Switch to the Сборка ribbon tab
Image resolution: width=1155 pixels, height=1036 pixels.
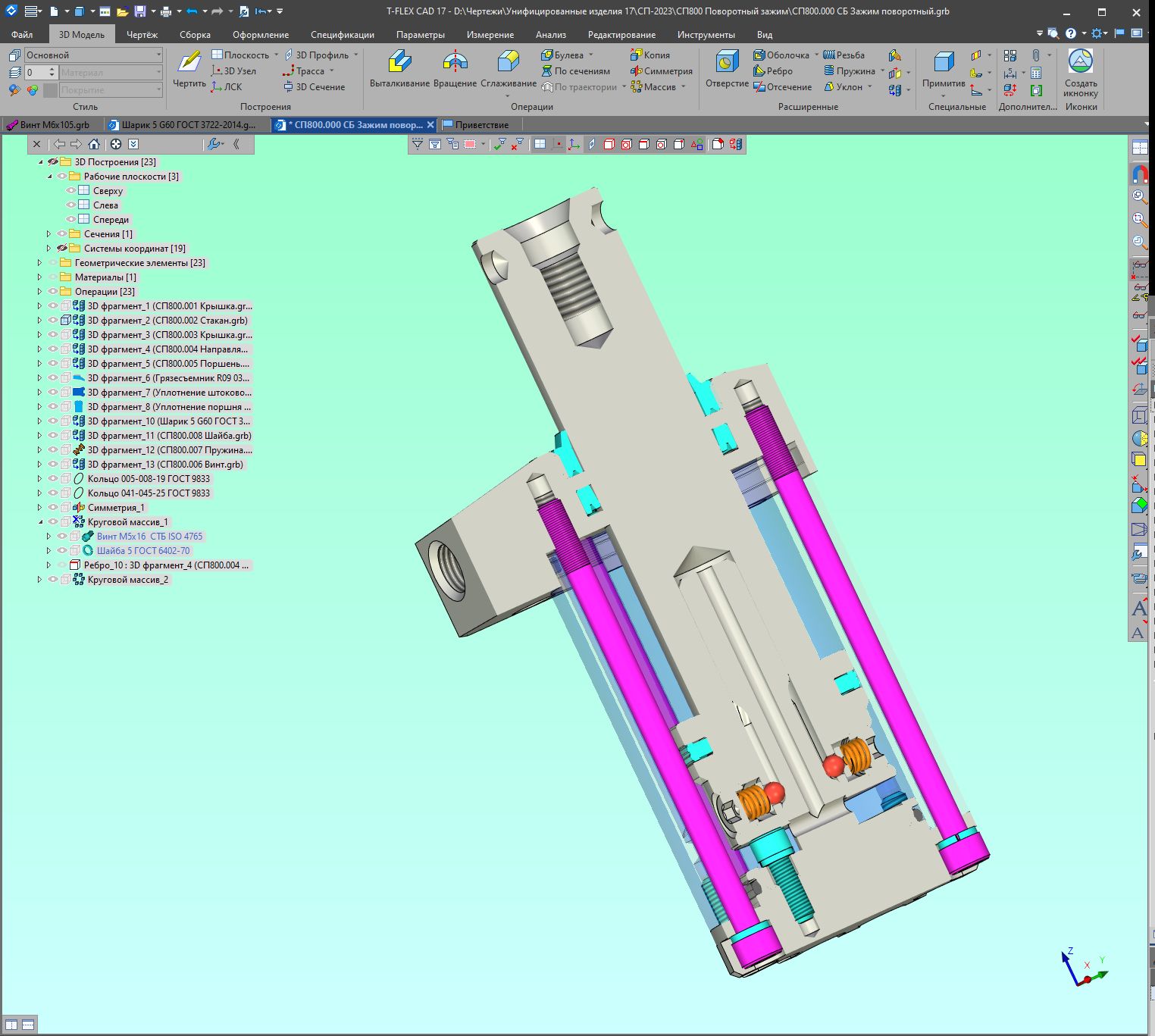tap(195, 35)
